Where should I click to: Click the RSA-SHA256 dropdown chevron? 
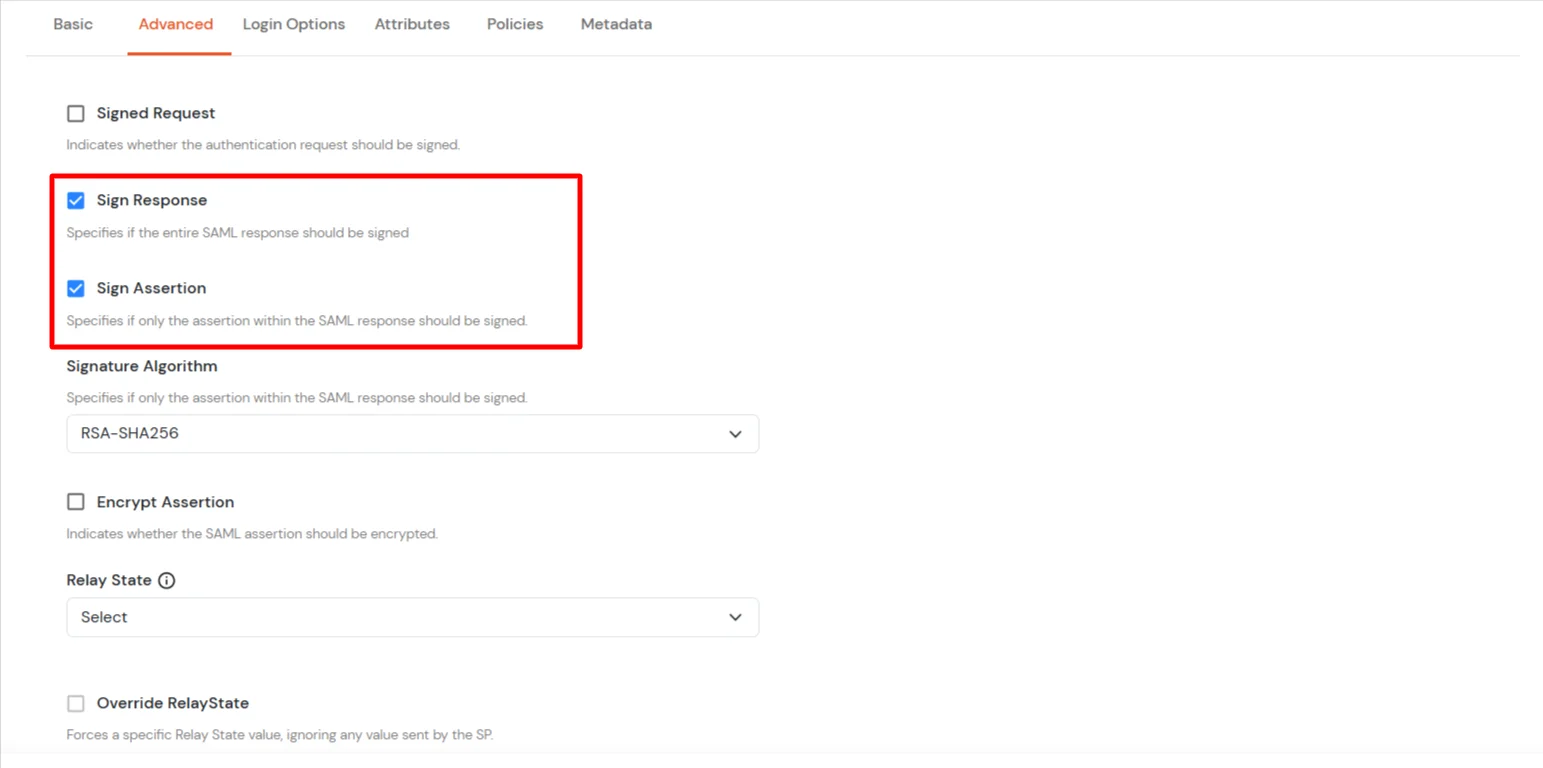click(735, 433)
